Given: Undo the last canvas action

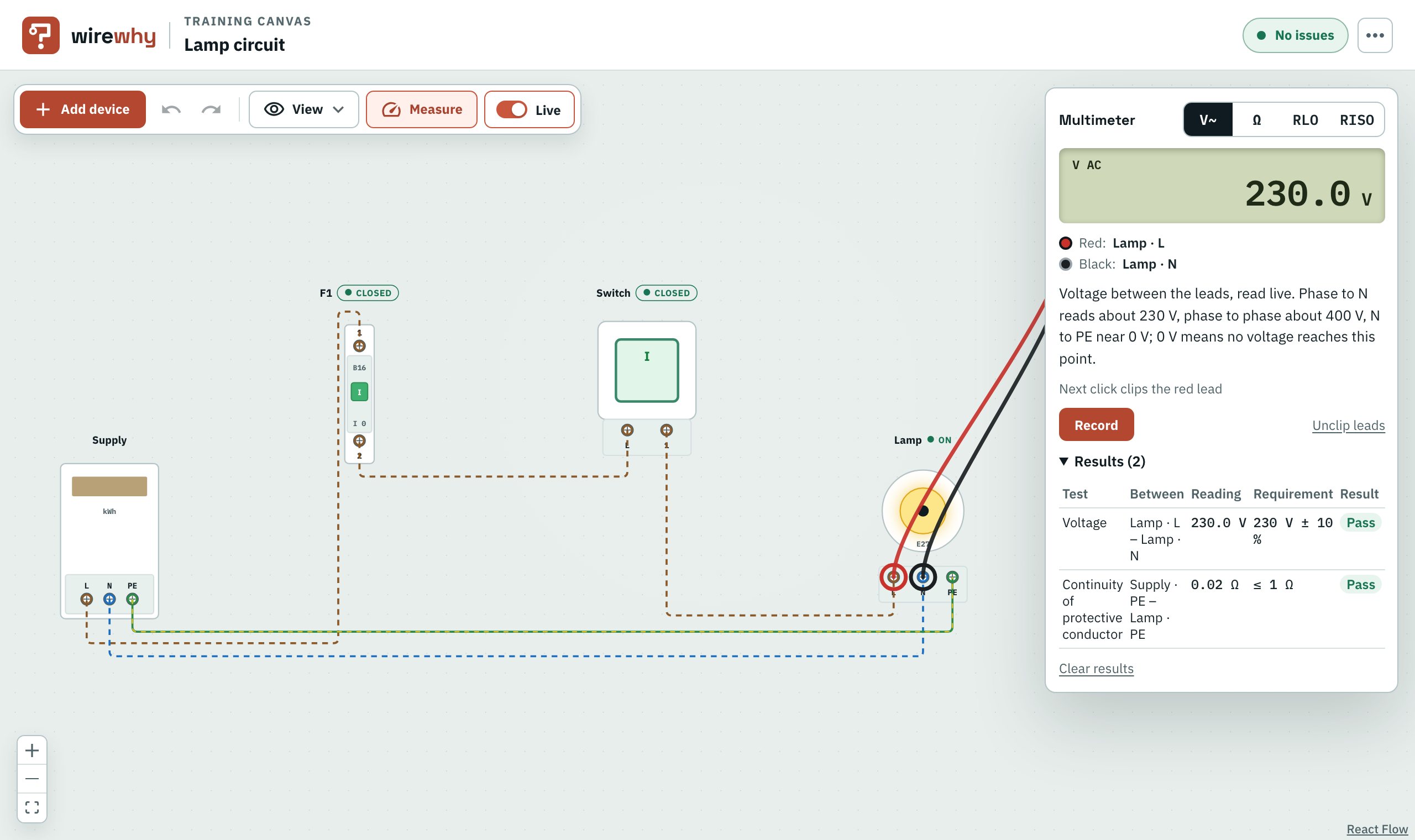Looking at the screenshot, I should [x=171, y=109].
